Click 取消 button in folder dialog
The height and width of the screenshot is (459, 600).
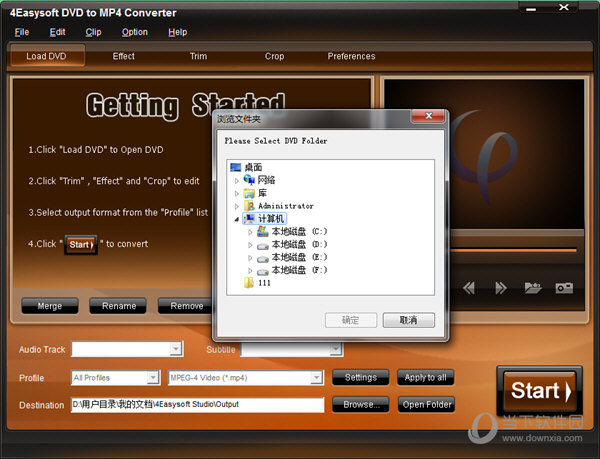(409, 320)
